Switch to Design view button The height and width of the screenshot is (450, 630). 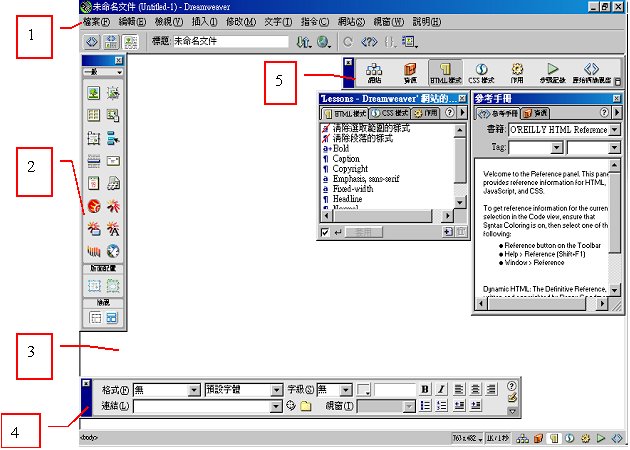click(x=130, y=42)
